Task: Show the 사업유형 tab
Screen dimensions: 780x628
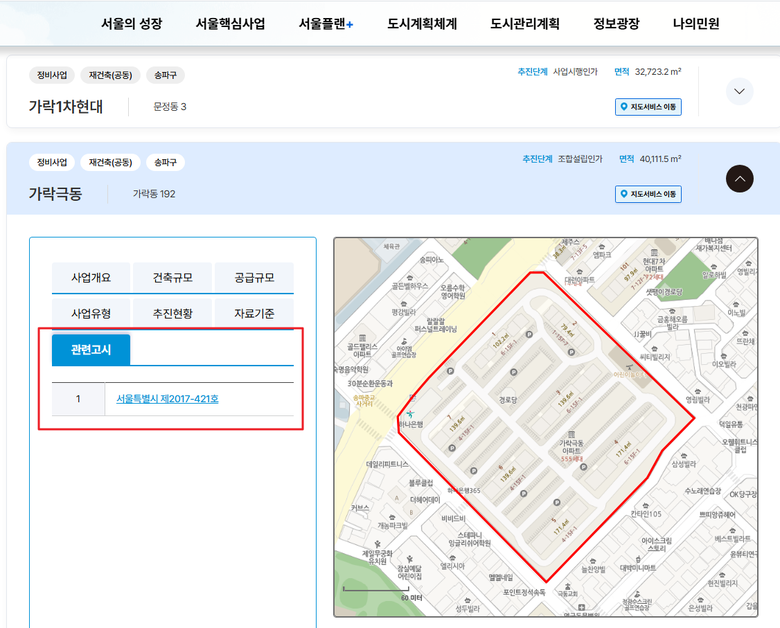Action: (x=91, y=314)
